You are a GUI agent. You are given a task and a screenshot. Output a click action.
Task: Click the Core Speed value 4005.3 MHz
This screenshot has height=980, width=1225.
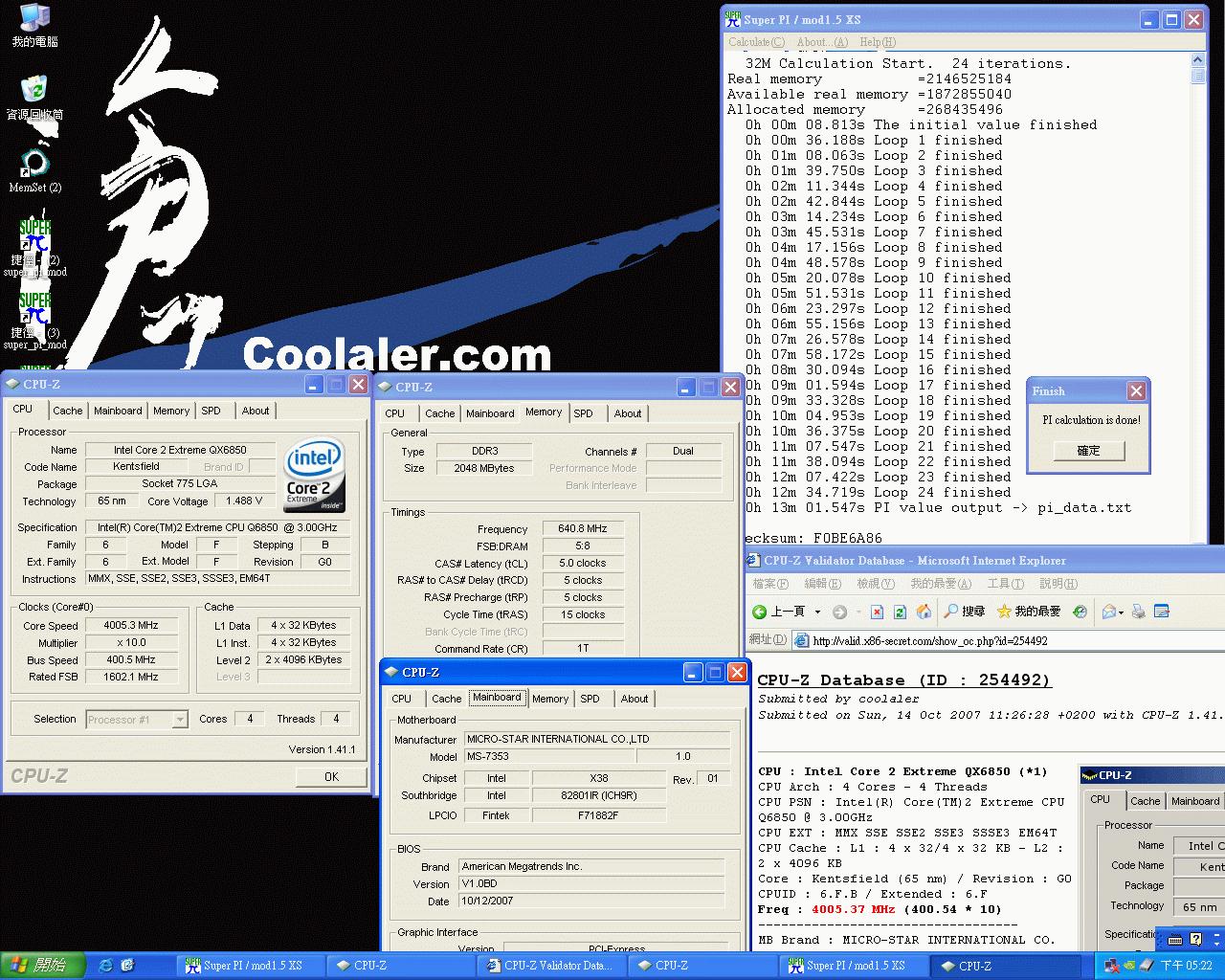click(x=131, y=625)
